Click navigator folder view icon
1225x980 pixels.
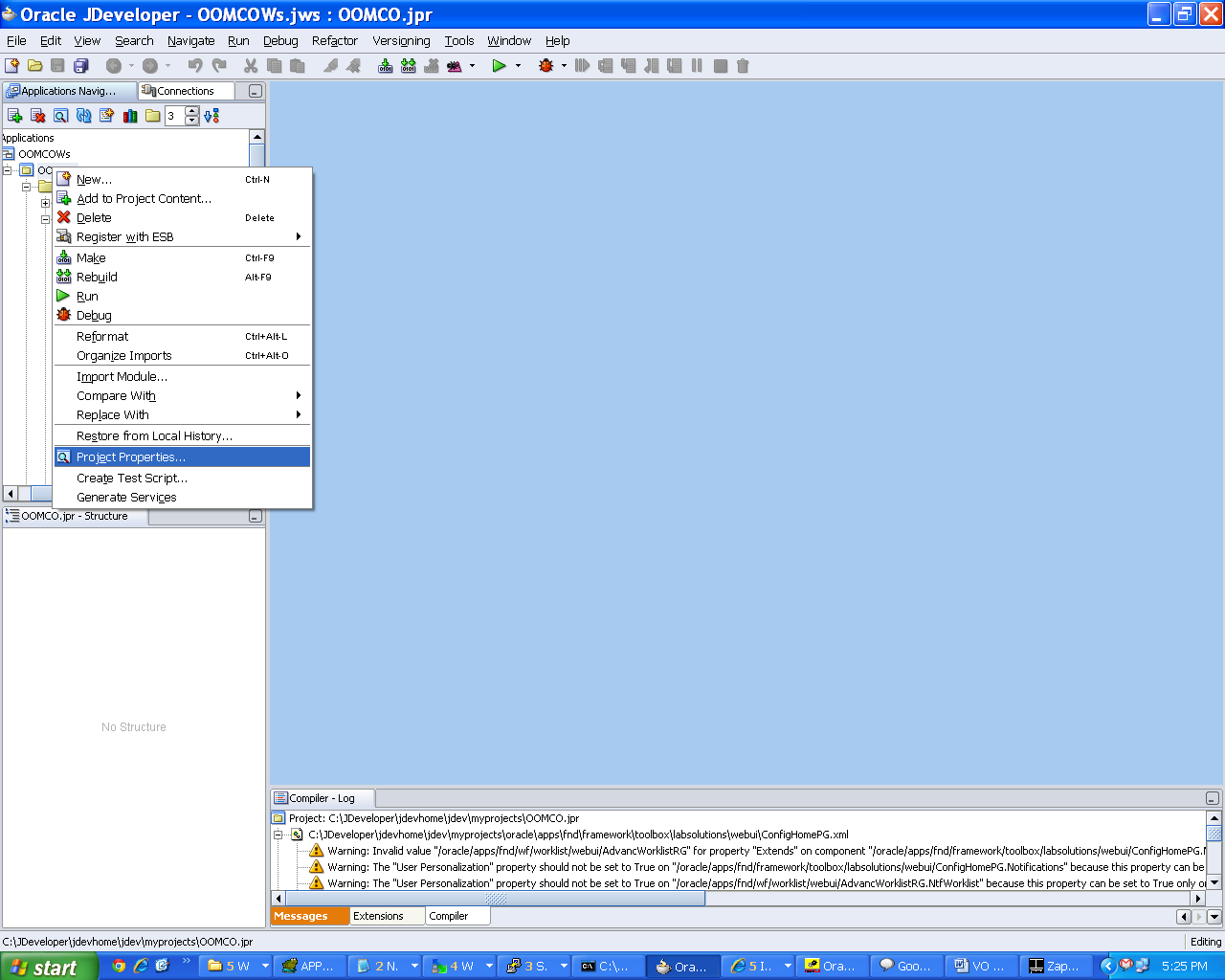pos(153,116)
